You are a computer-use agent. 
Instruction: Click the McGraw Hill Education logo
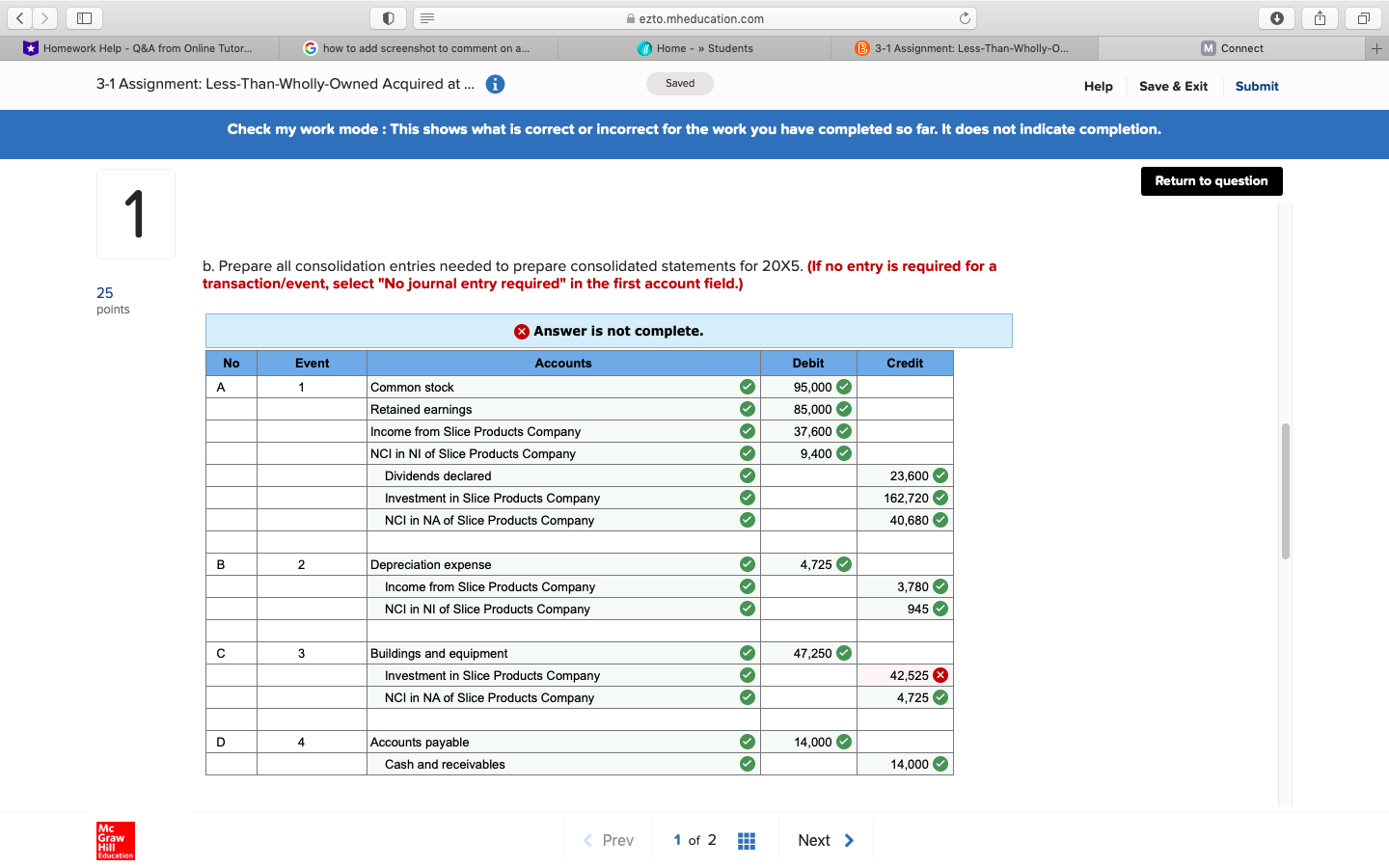point(116,841)
